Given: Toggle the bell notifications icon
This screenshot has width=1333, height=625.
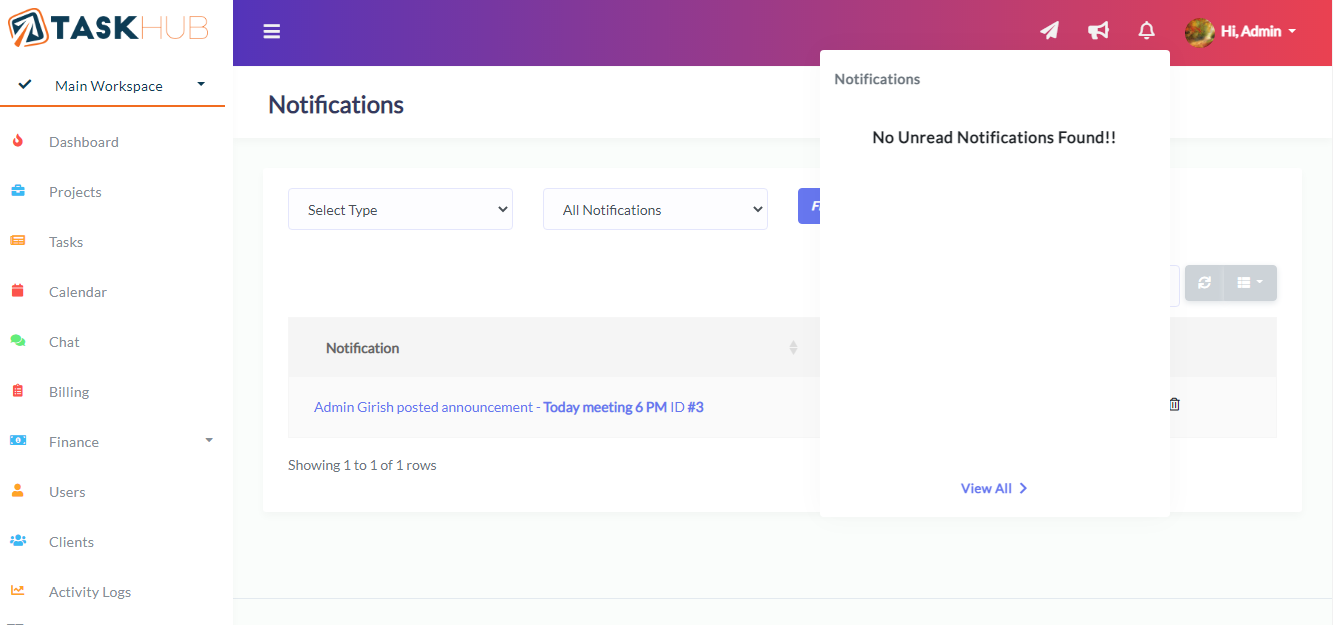Looking at the screenshot, I should tap(1147, 31).
